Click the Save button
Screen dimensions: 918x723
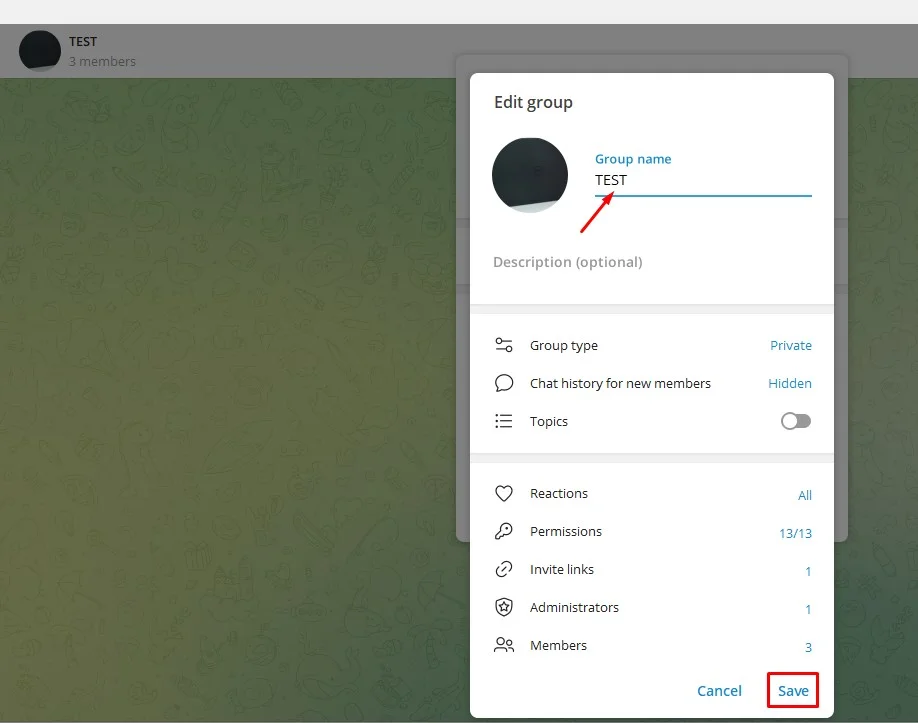792,690
